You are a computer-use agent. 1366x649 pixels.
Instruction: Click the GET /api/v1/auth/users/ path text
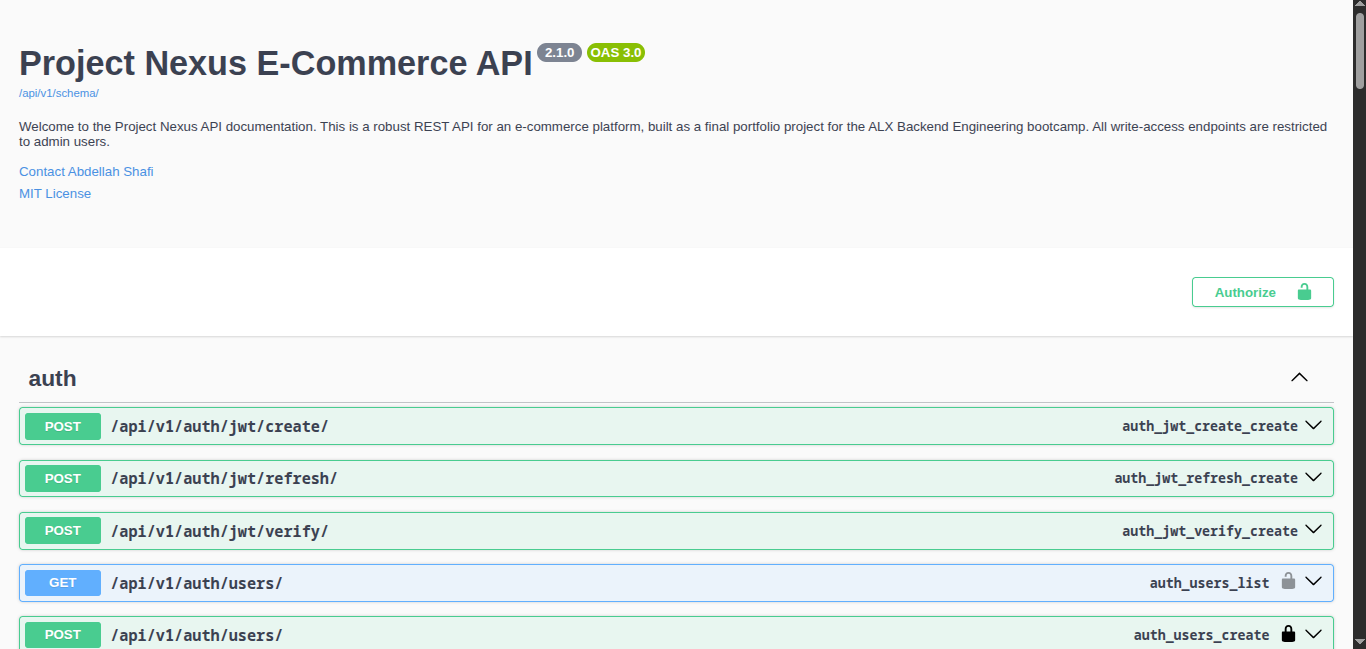tap(197, 583)
